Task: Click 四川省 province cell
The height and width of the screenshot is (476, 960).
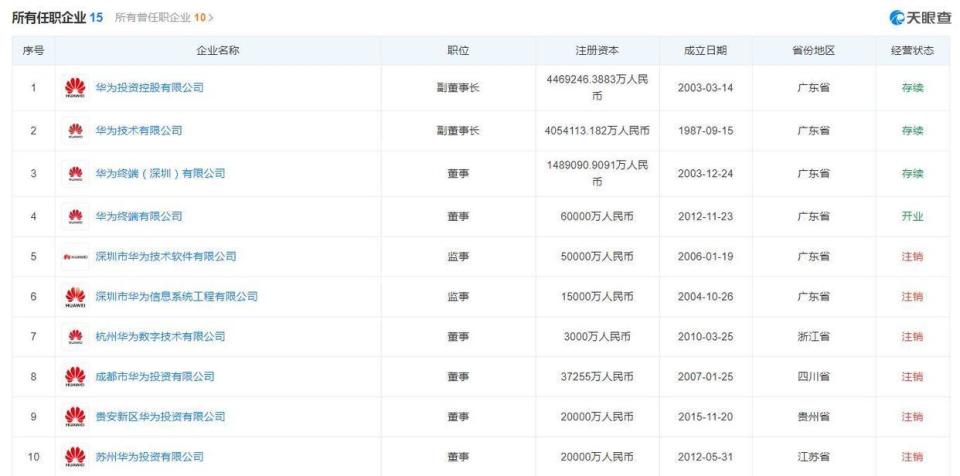Action: coord(814,377)
